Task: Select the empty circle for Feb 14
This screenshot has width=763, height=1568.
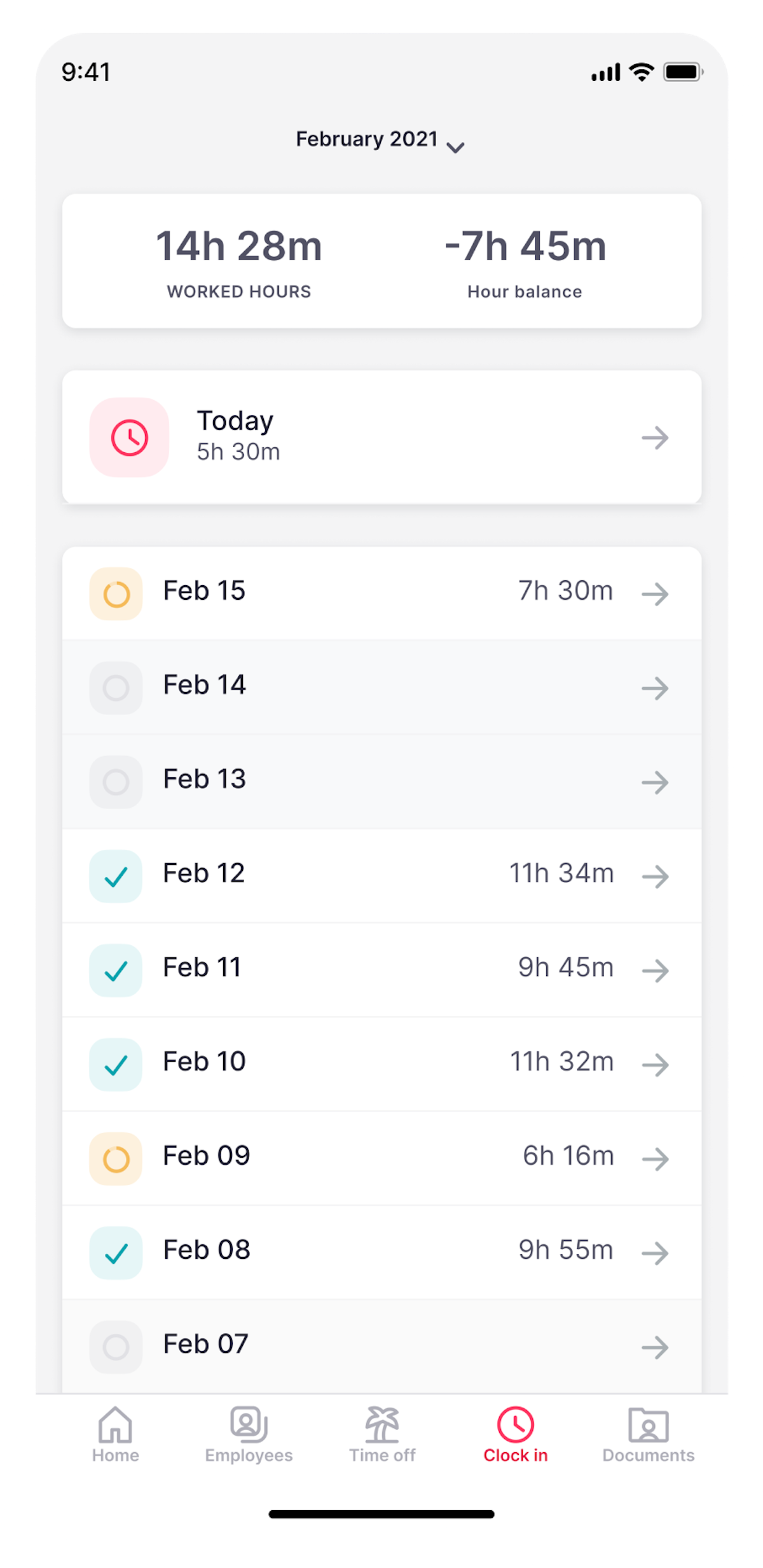Action: [x=116, y=688]
